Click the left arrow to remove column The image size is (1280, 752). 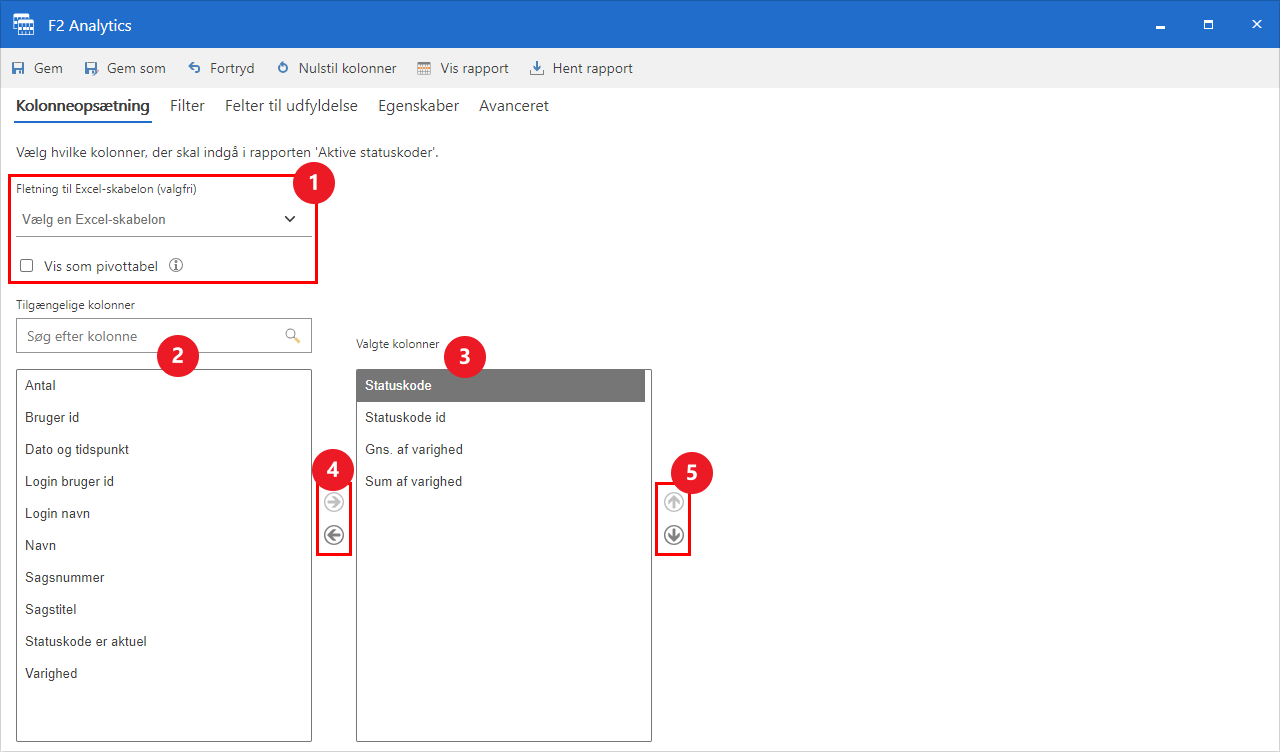point(334,535)
